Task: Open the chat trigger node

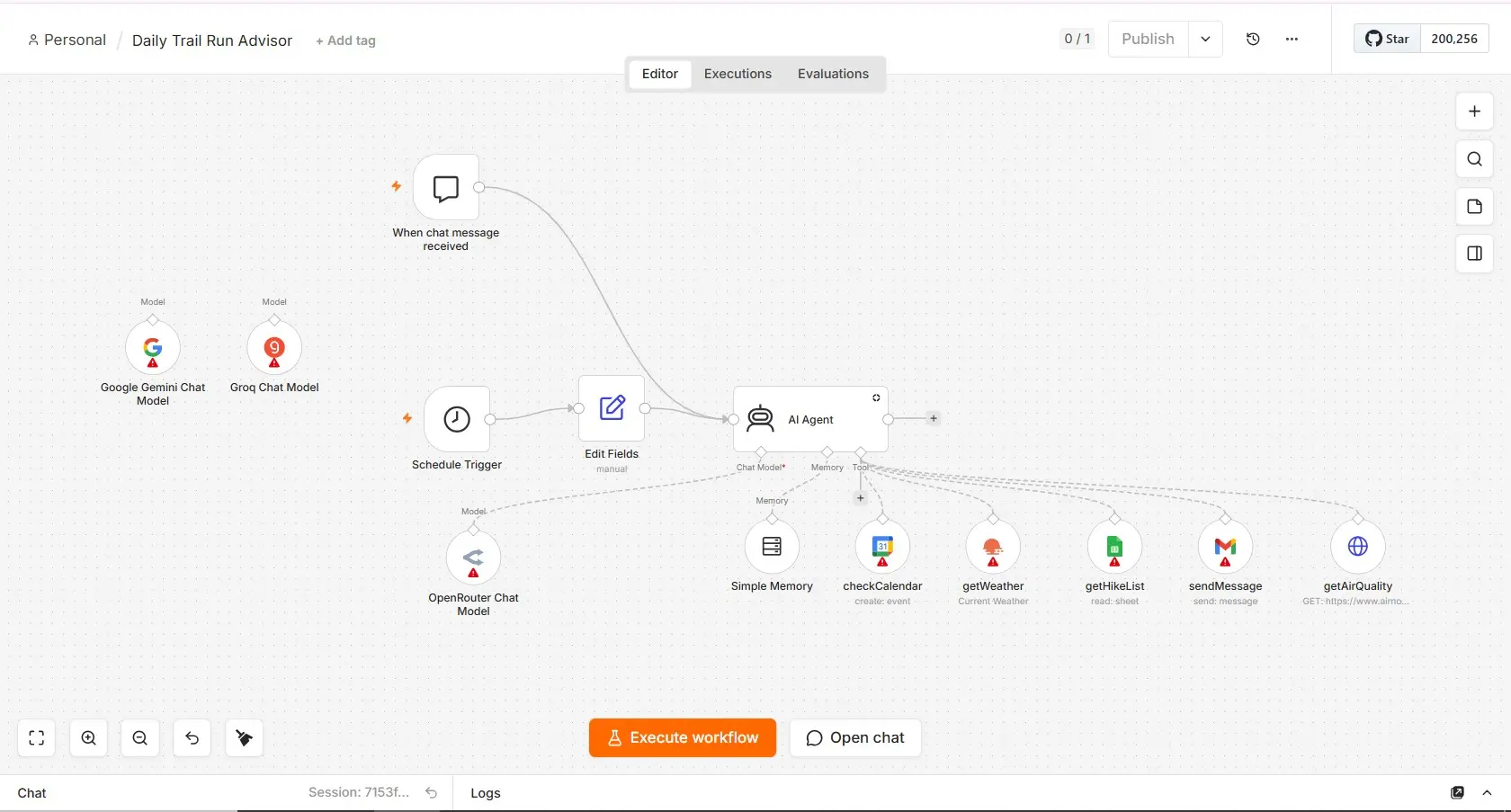Action: (x=446, y=188)
